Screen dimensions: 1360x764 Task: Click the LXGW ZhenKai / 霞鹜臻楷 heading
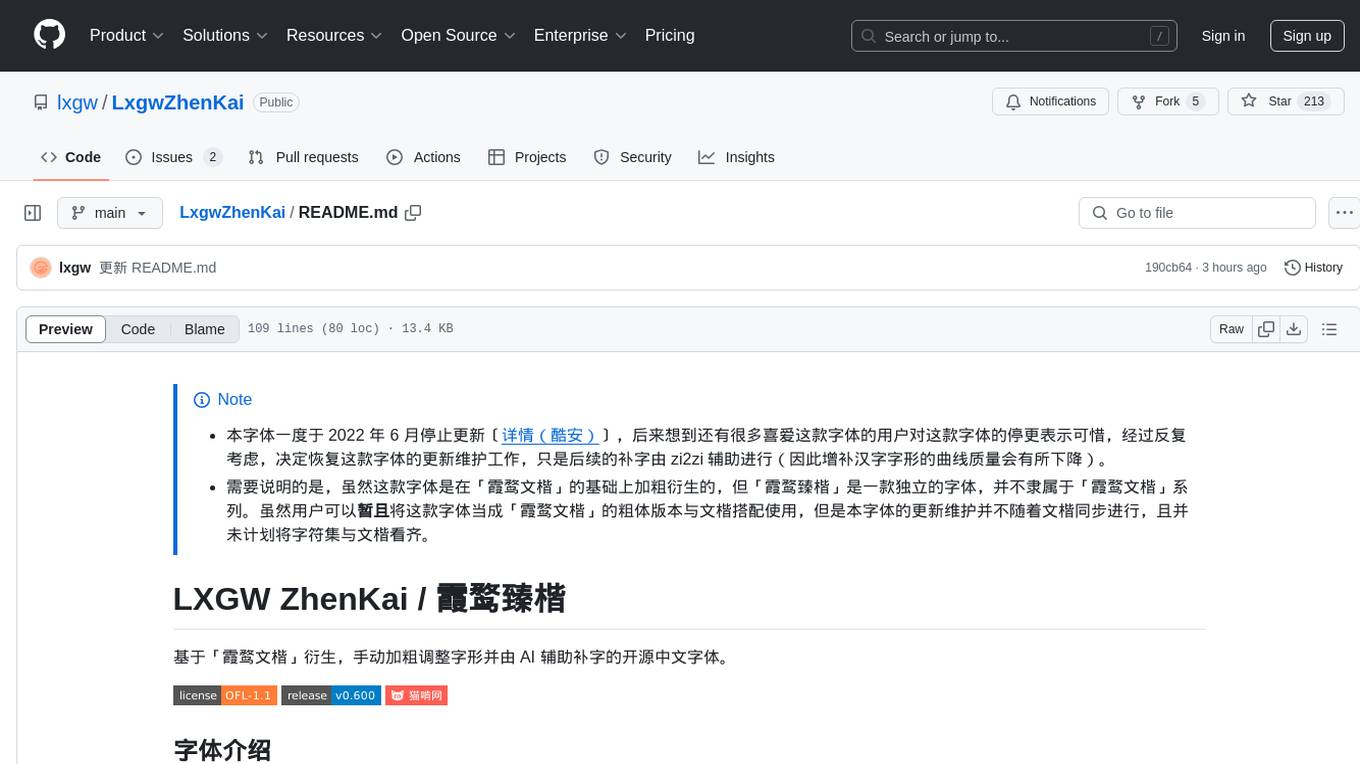tap(369, 598)
